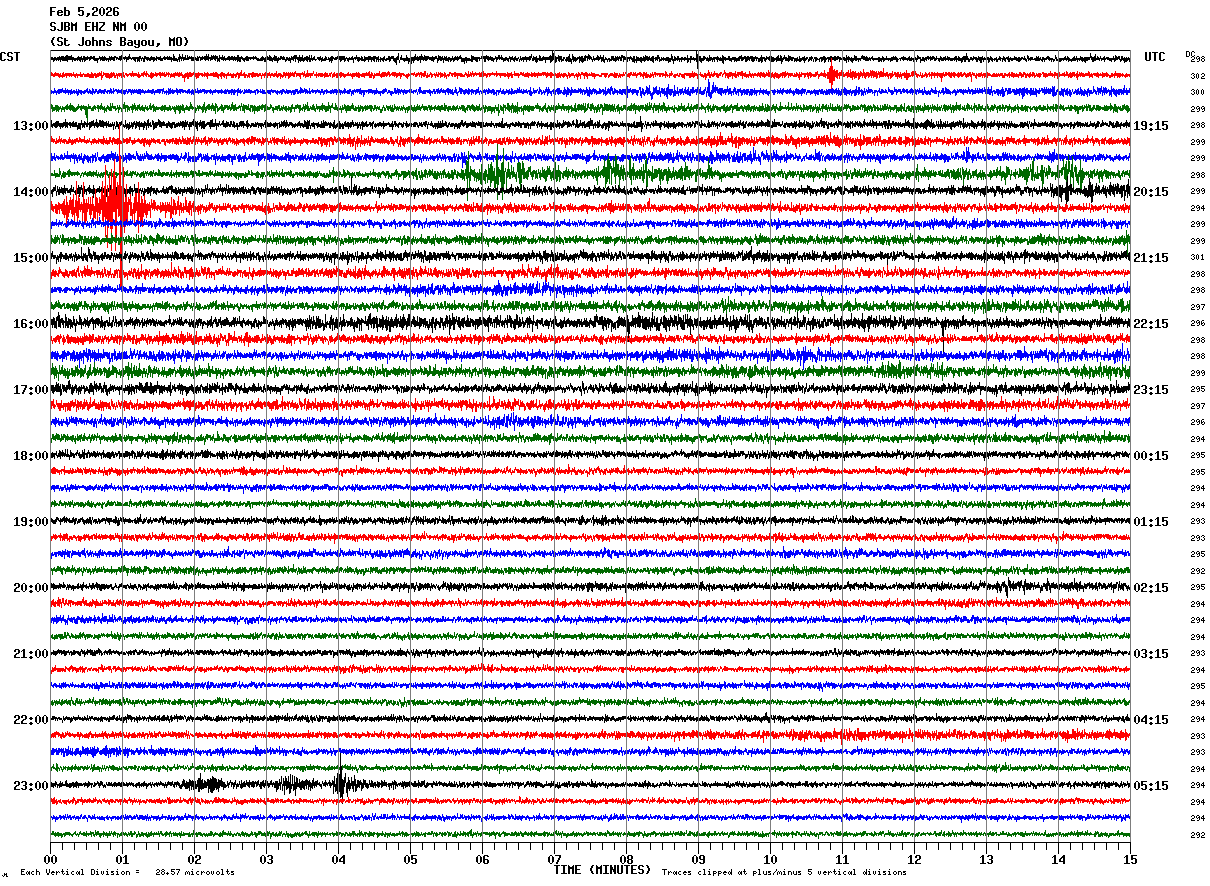Image resolution: width=1210 pixels, height=886 pixels.
Task: Click the 05:15 UTC time label
Action: pos(1151,786)
